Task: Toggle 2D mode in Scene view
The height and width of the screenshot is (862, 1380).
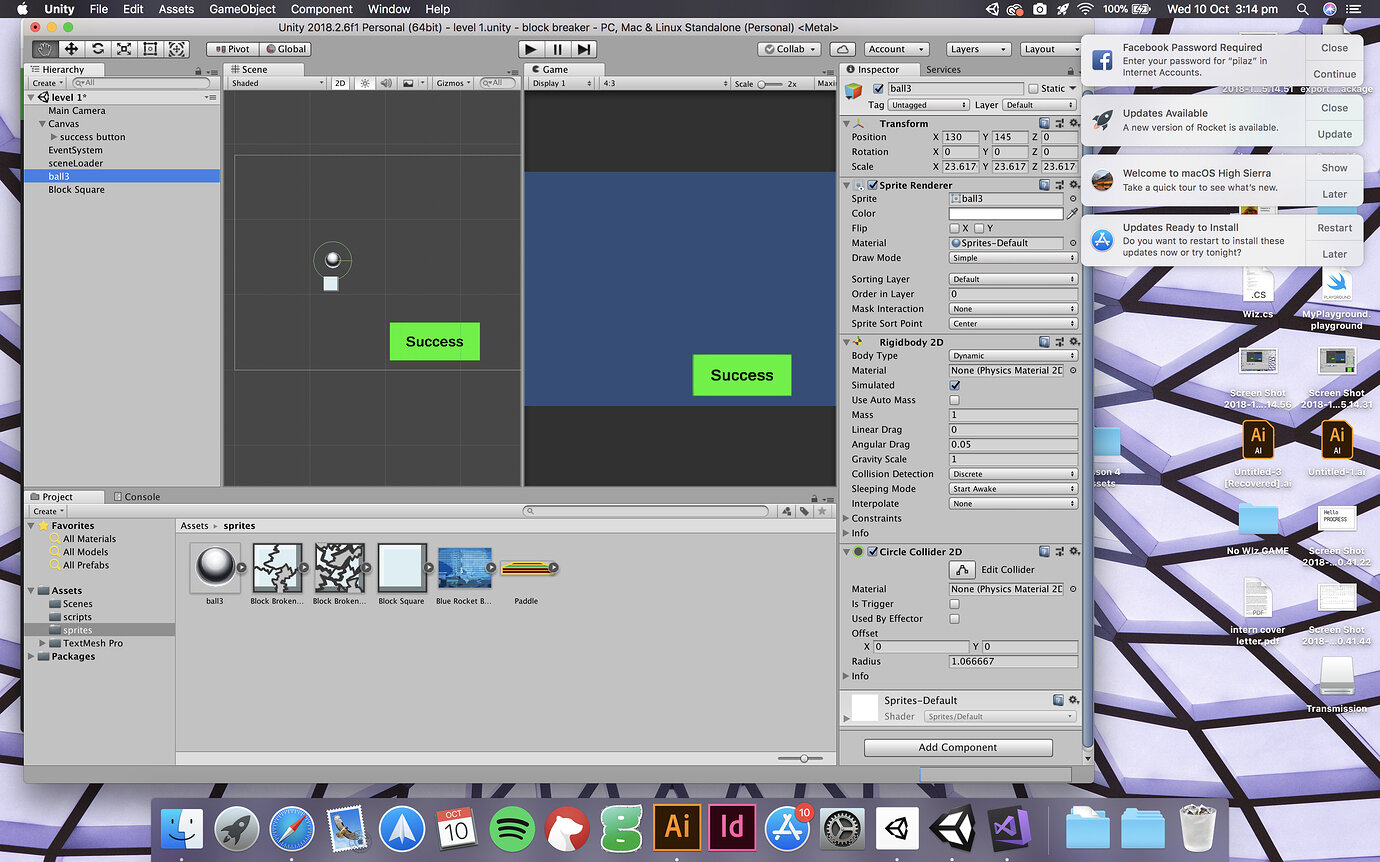Action: click(340, 84)
